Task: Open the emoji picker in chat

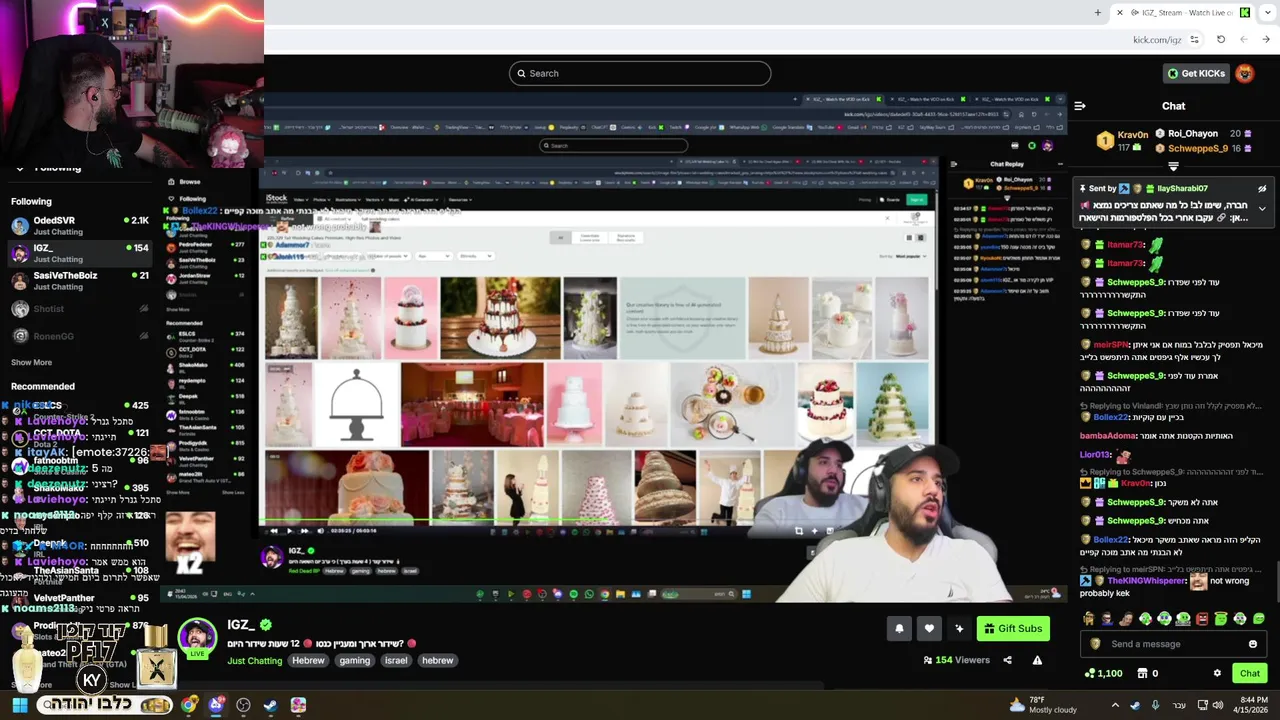Action: tap(1253, 644)
